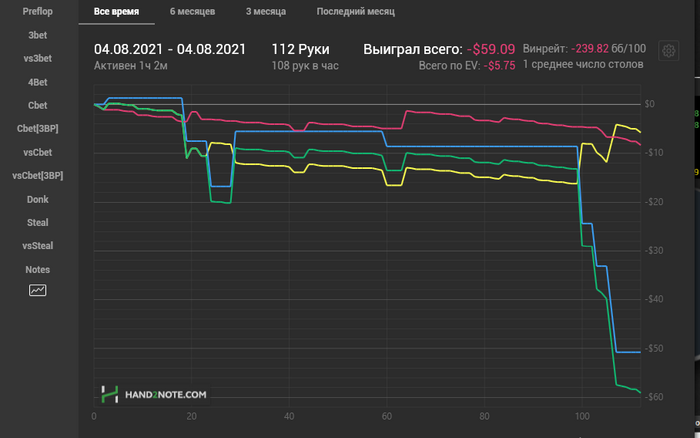Open the 3bet stats section

pos(38,35)
